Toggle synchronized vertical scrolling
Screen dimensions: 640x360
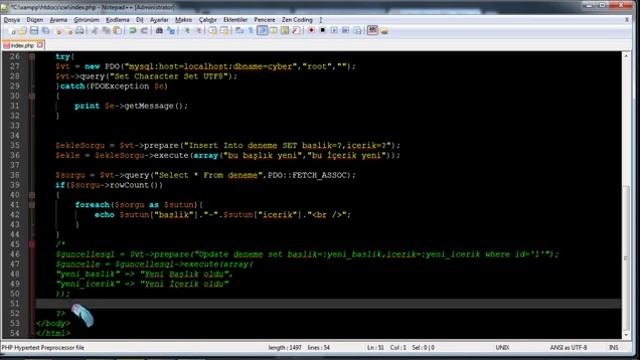(x=213, y=31)
